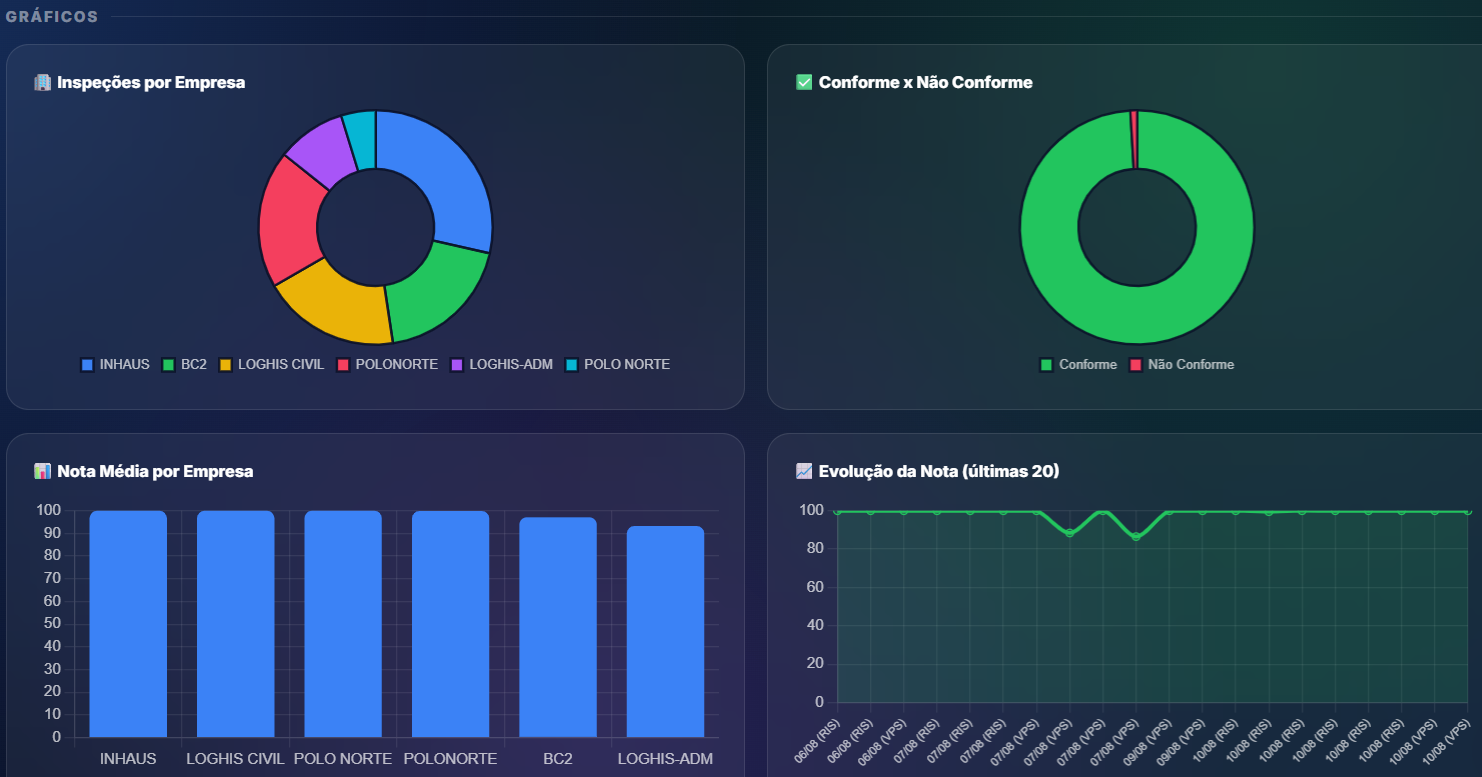Image resolution: width=1482 pixels, height=777 pixels.
Task: Click the LOGHIS CIVIL axis label under the bars
Action: point(235,759)
